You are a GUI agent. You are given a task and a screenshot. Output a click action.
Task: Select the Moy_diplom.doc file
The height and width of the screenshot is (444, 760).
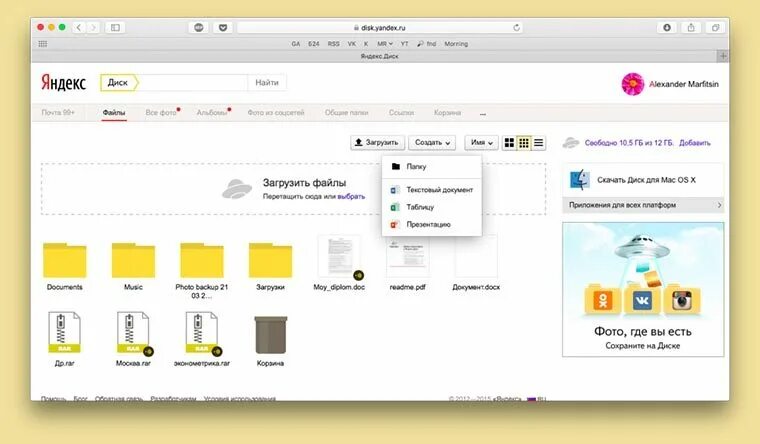pyautogui.click(x=339, y=263)
